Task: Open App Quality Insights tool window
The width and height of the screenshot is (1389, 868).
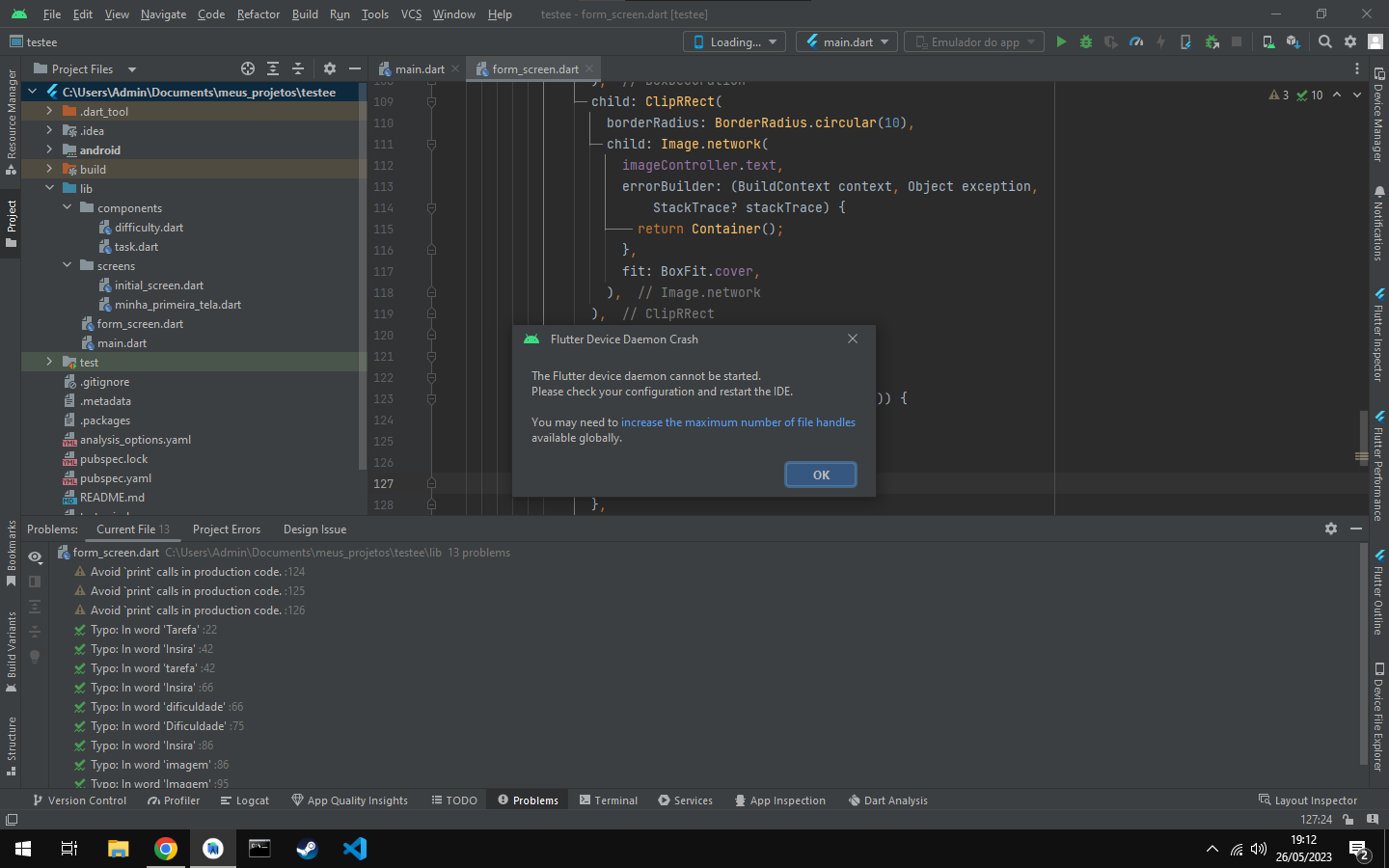Action: tap(349, 800)
